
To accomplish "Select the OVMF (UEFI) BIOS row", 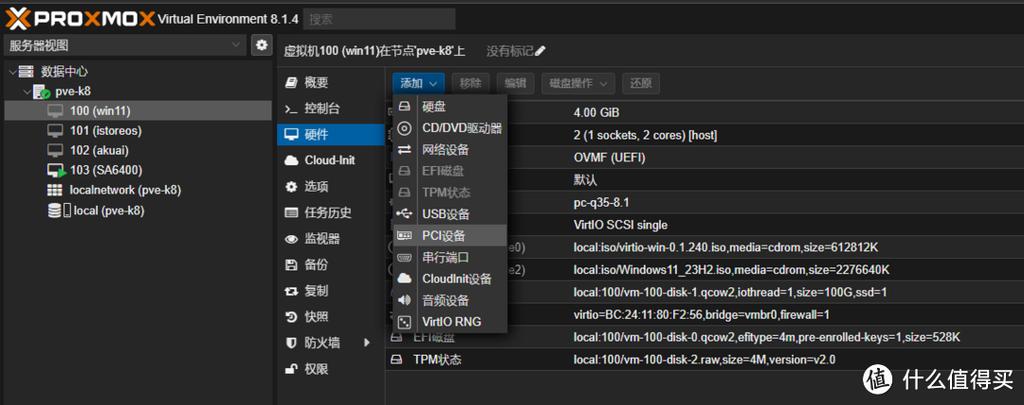I will tap(705, 158).
